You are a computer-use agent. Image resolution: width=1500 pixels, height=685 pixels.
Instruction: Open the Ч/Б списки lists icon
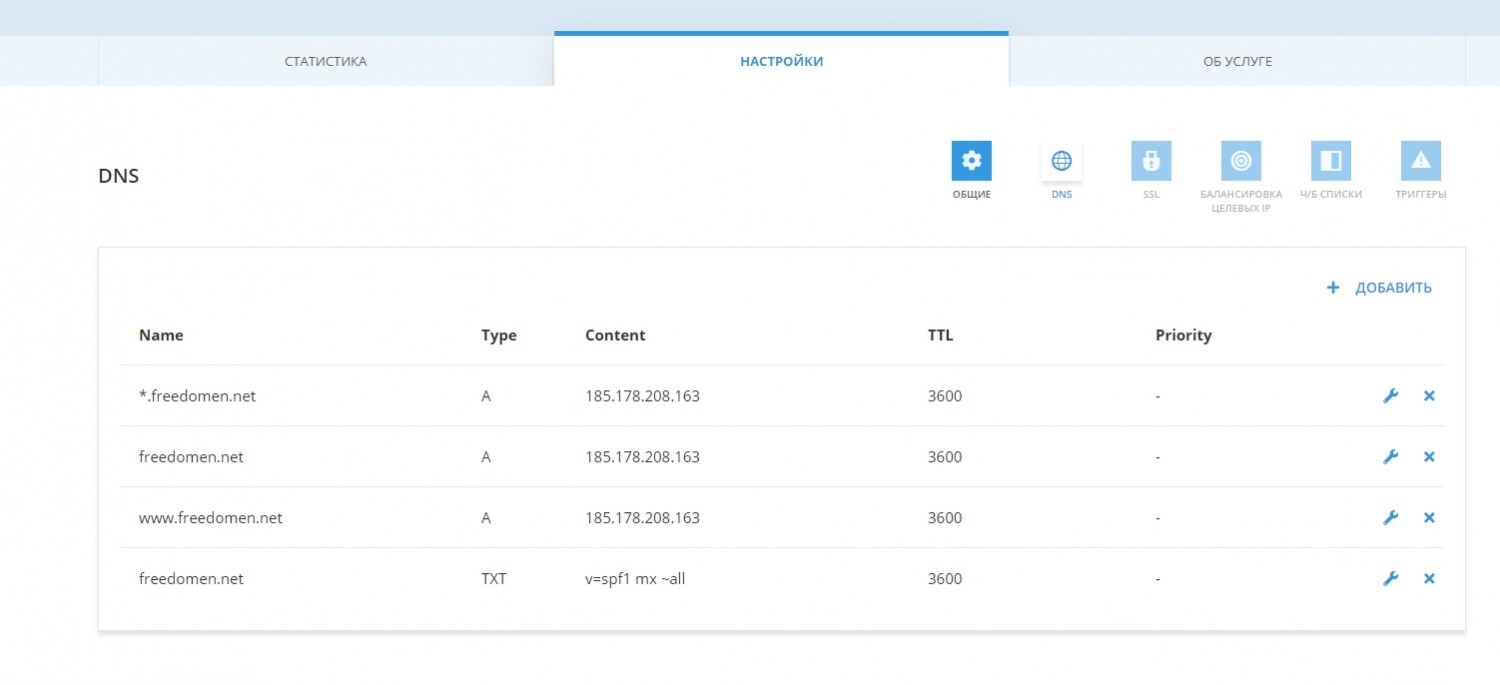(1331, 161)
